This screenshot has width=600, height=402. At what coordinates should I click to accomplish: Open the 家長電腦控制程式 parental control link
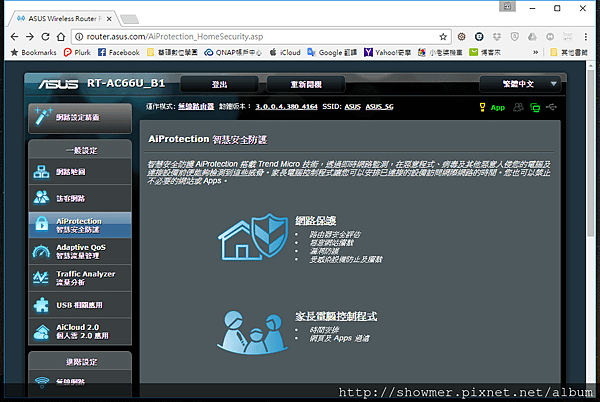[x=336, y=316]
